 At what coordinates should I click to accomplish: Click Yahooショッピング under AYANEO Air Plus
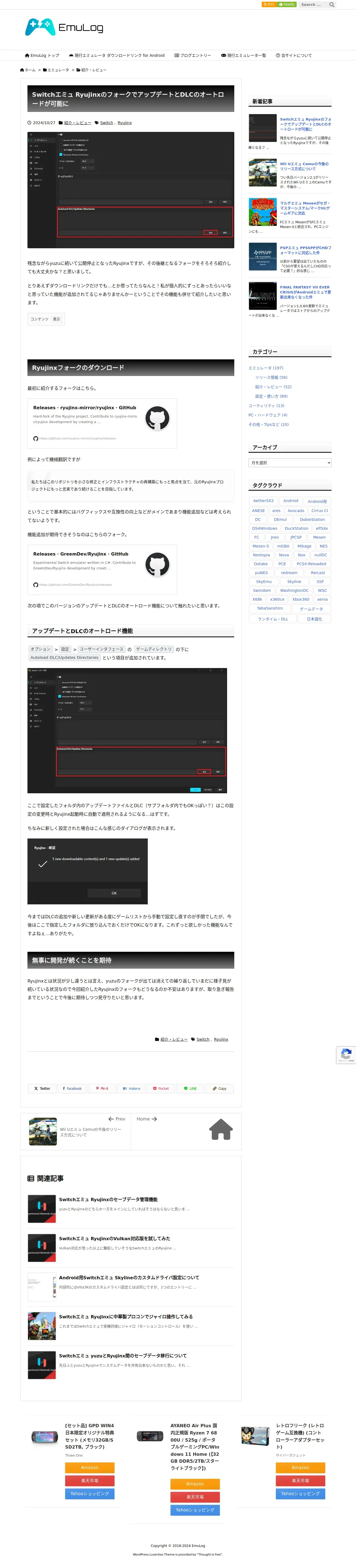[195, 1510]
